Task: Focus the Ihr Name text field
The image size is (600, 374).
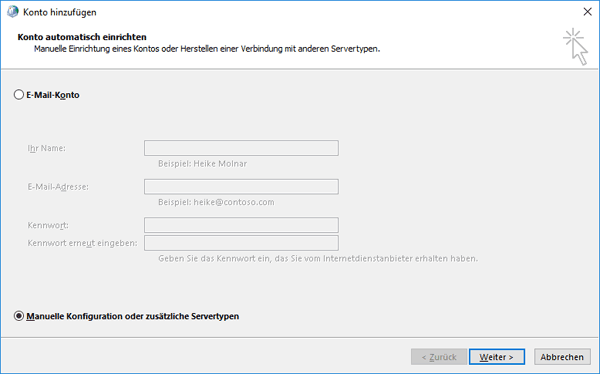Action: tap(241, 148)
